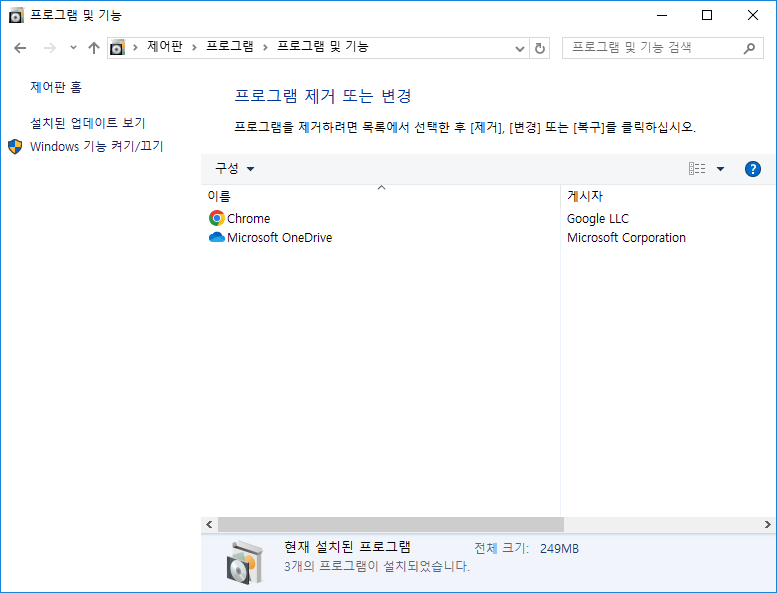Viewport: 777px width, 593px height.
Task: Click Google LLC publisher cell
Action: tap(598, 218)
